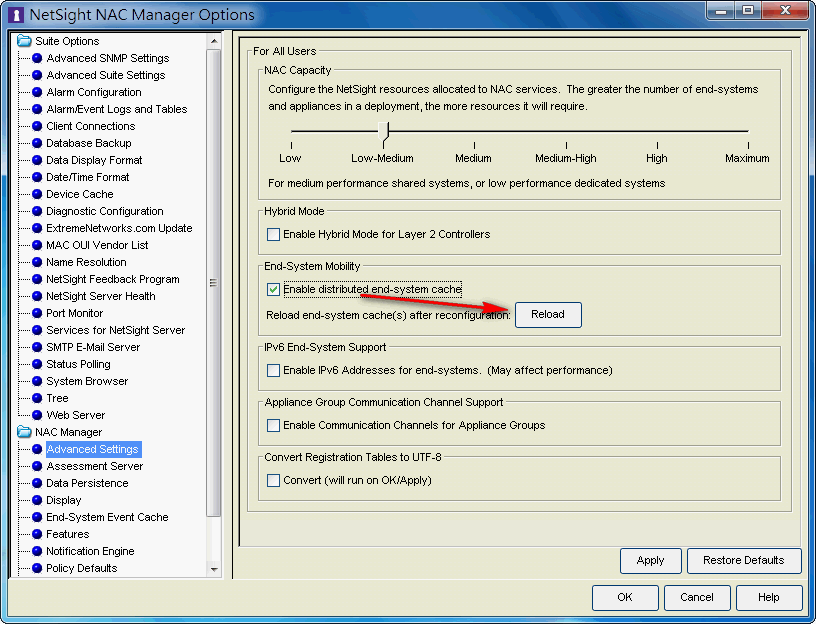Click the NetSight app icon in title bar
This screenshot has width=816, height=624.
point(16,14)
